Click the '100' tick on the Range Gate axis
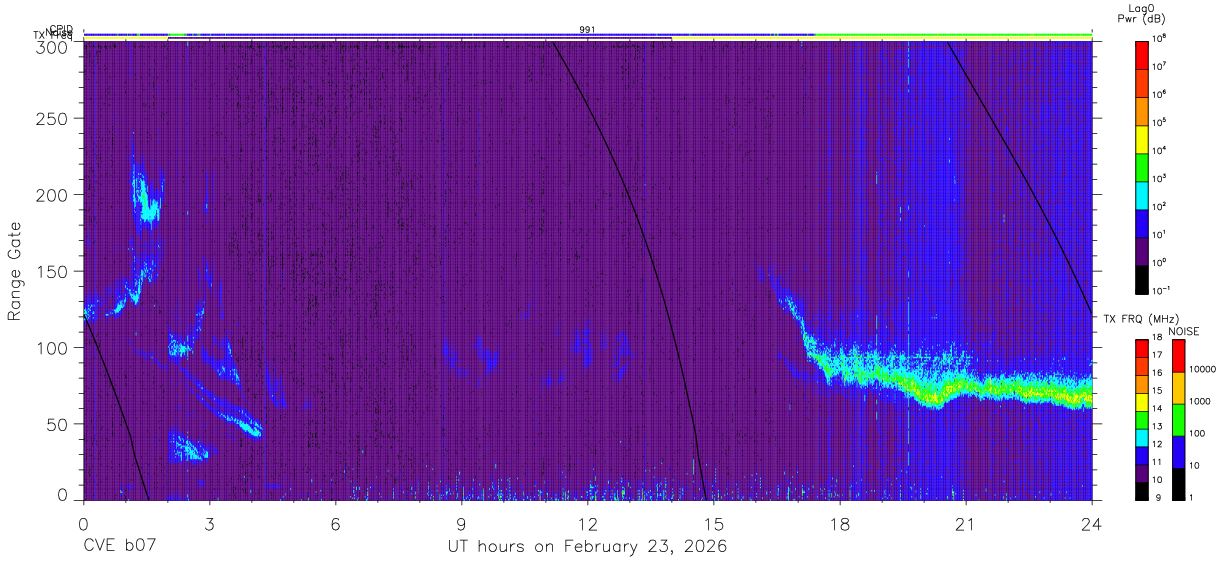1228x567 pixels. click(54, 348)
